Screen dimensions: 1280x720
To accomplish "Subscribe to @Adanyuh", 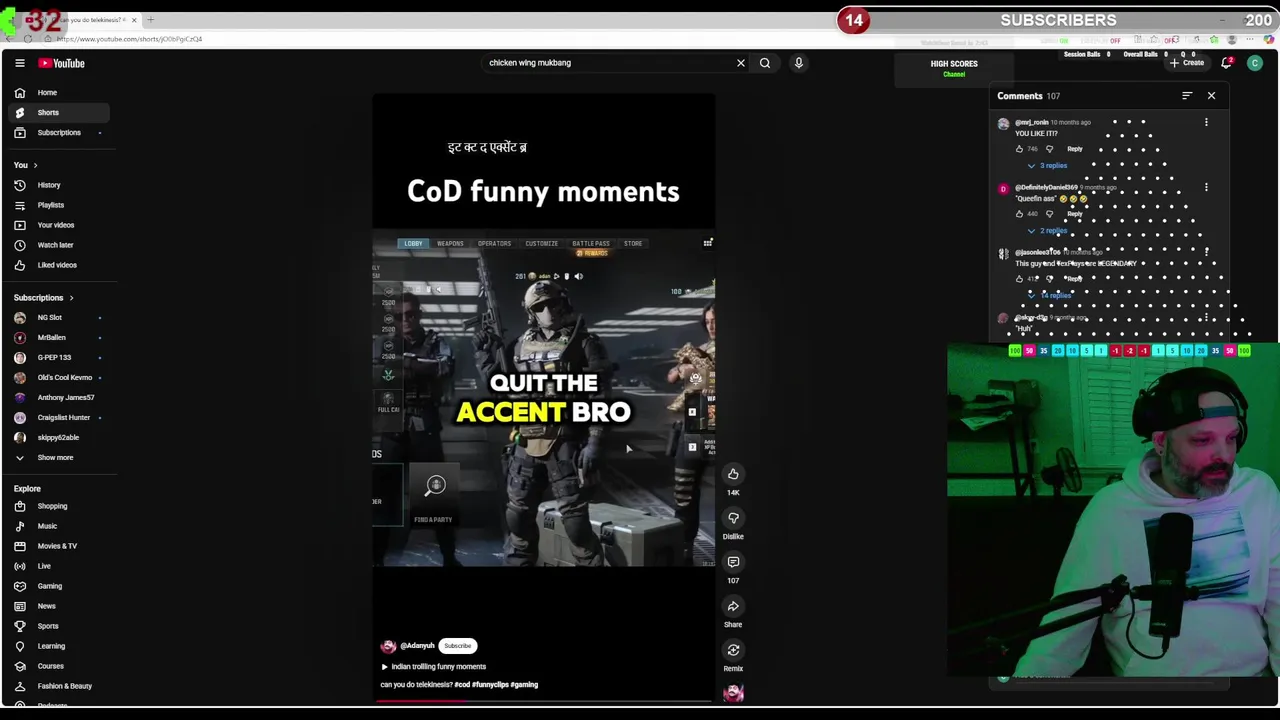I will pos(458,646).
